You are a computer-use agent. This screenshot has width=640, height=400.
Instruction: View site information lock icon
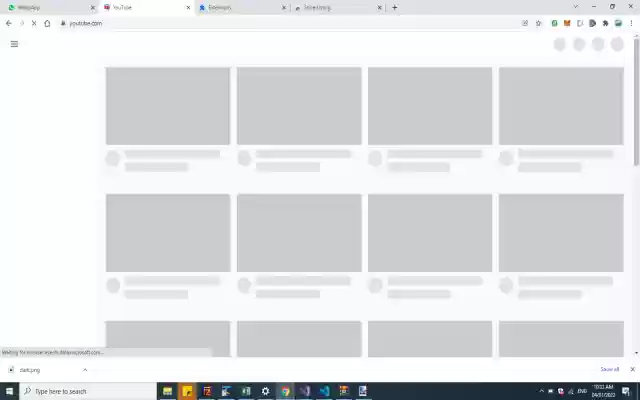click(x=63, y=24)
